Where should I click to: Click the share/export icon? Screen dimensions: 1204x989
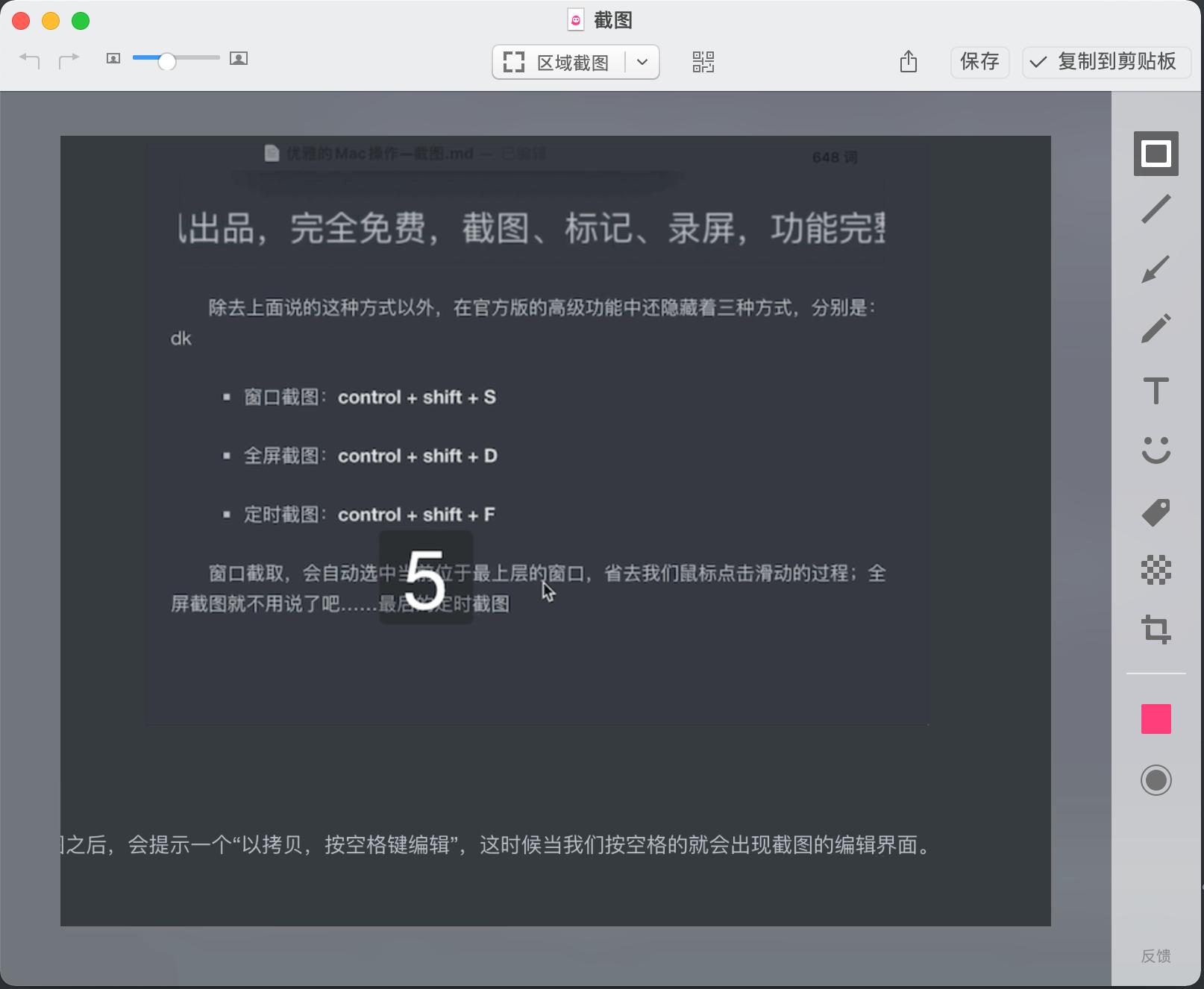(x=908, y=63)
